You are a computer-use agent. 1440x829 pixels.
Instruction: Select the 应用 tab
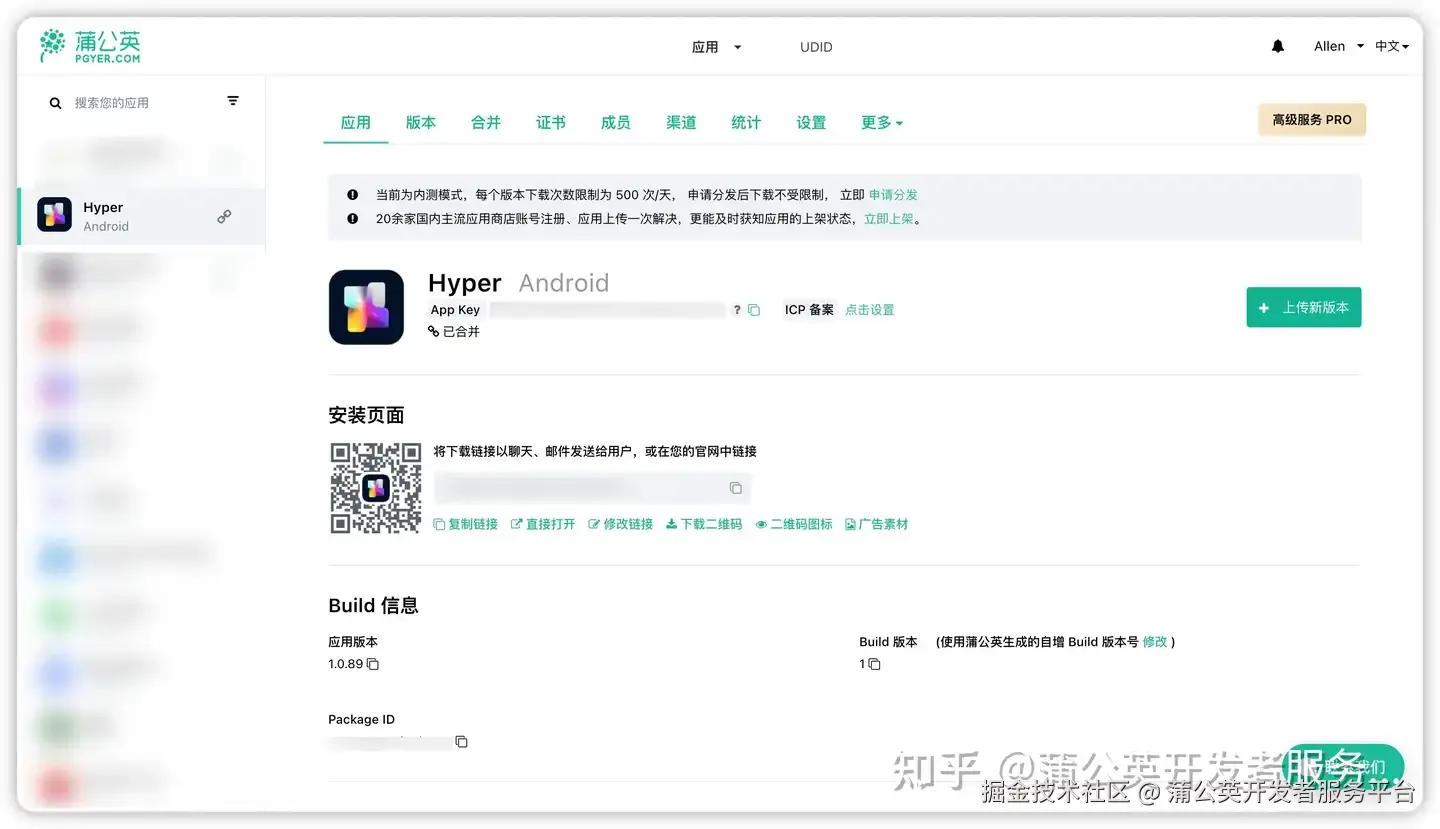(x=356, y=122)
